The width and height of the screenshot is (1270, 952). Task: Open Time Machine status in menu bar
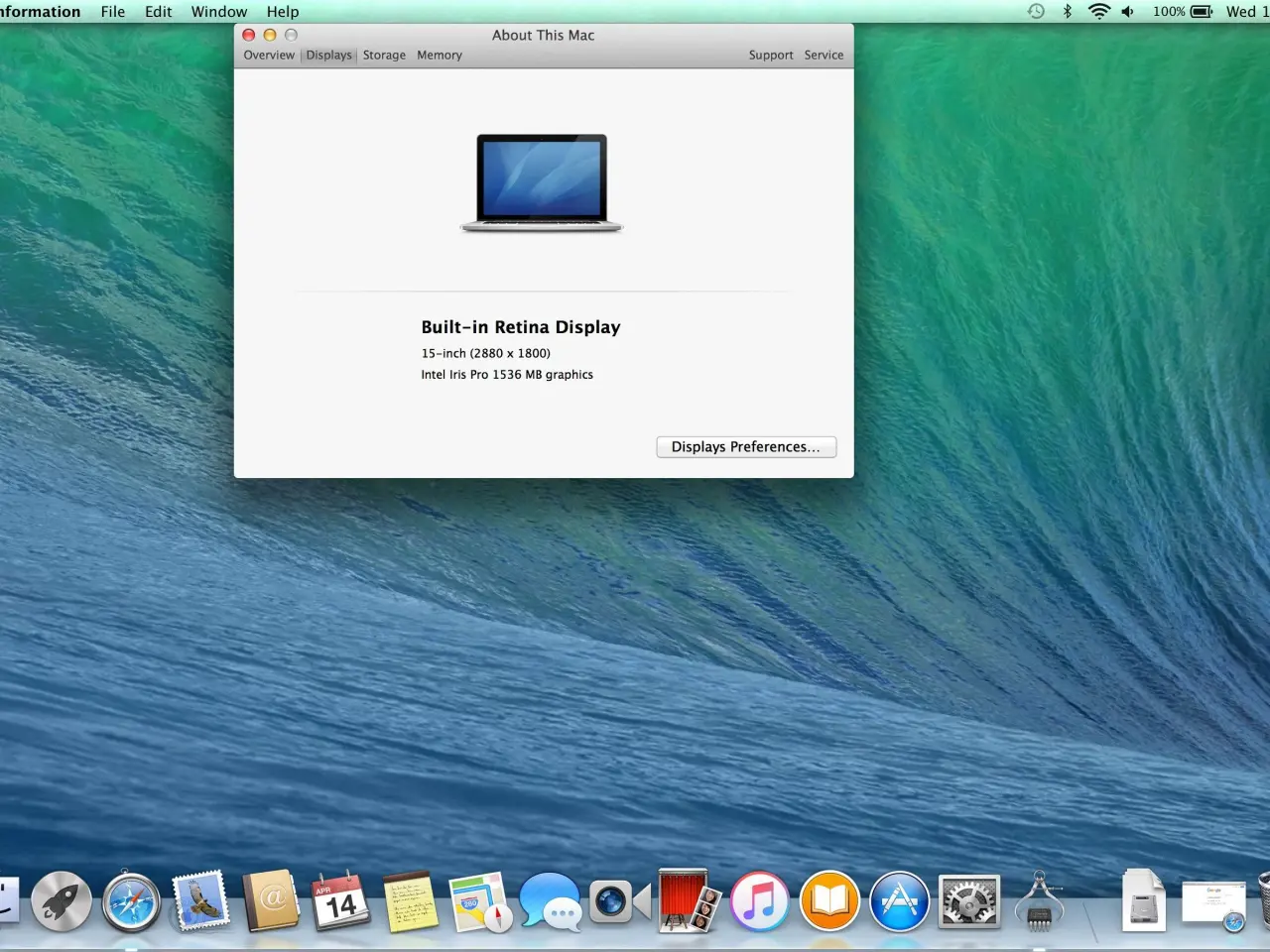click(x=1036, y=12)
